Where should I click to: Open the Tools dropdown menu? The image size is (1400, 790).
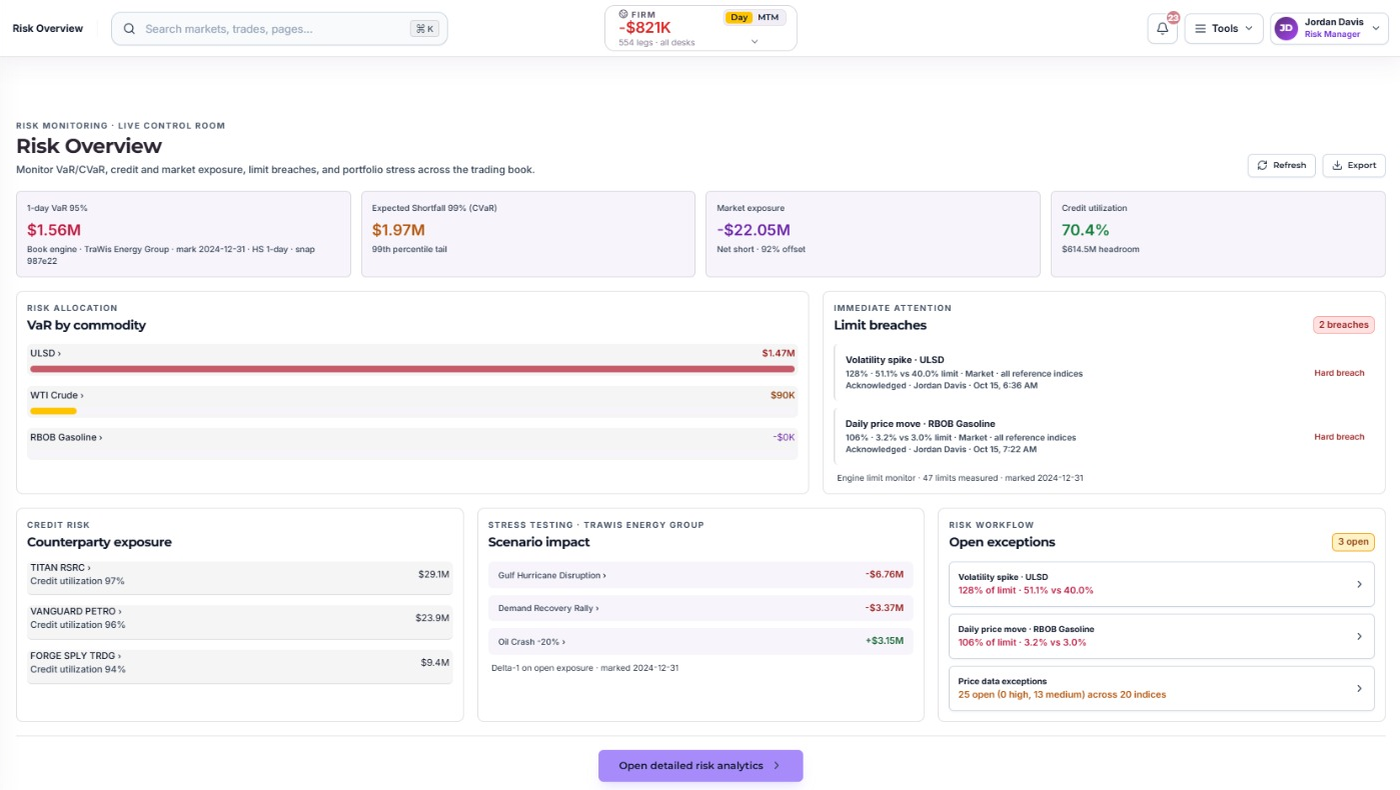pyautogui.click(x=1224, y=29)
